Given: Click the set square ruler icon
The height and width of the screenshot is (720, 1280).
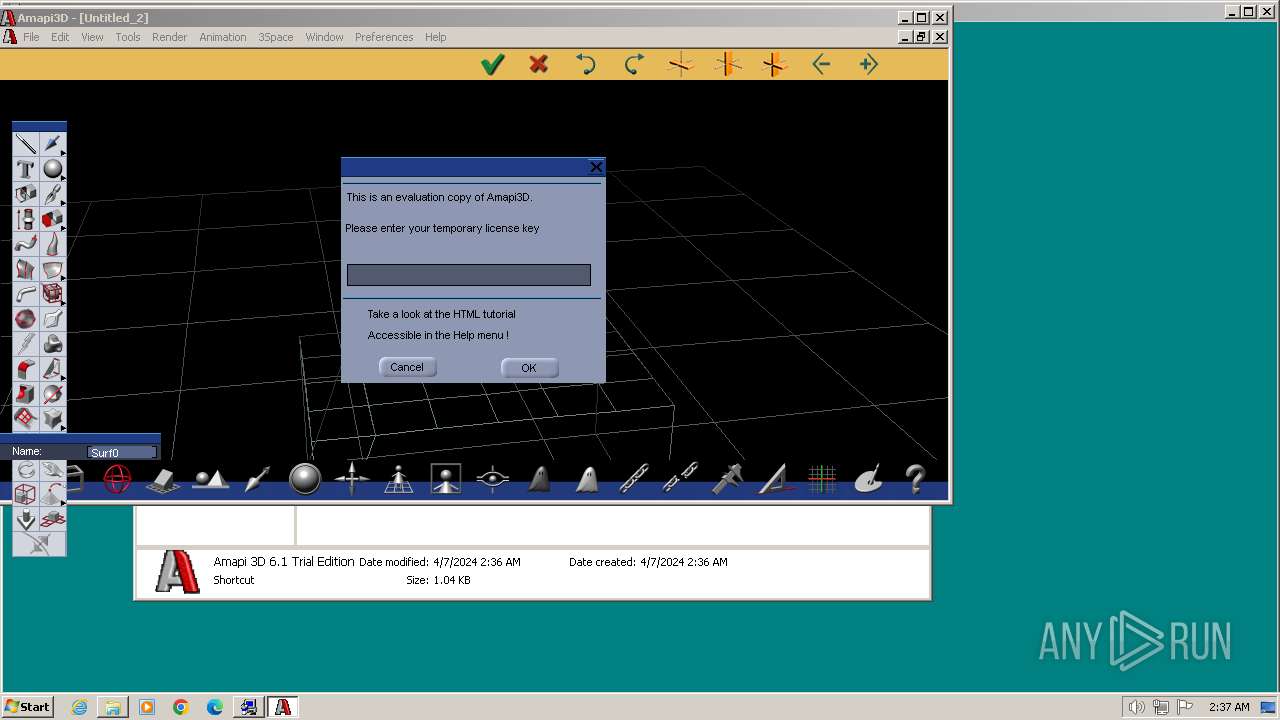Looking at the screenshot, I should click(775, 479).
